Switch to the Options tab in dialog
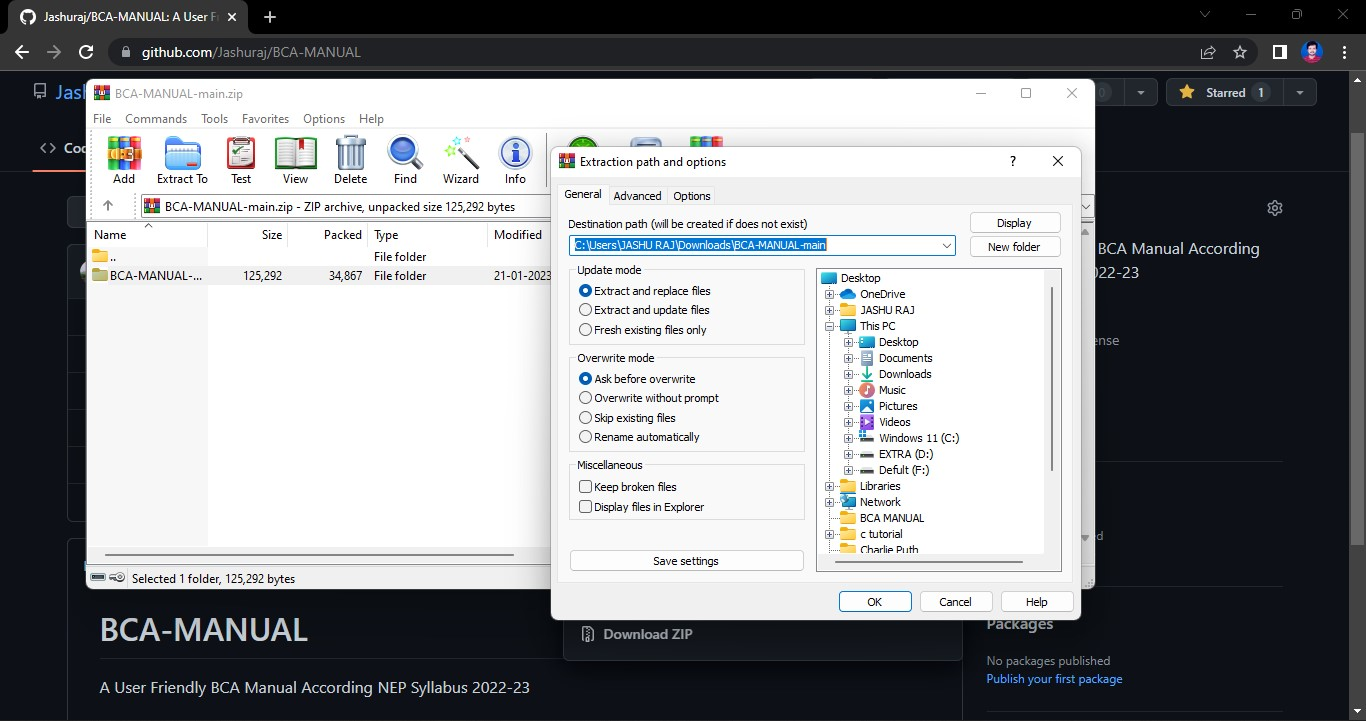This screenshot has height=721, width=1366. [692, 196]
